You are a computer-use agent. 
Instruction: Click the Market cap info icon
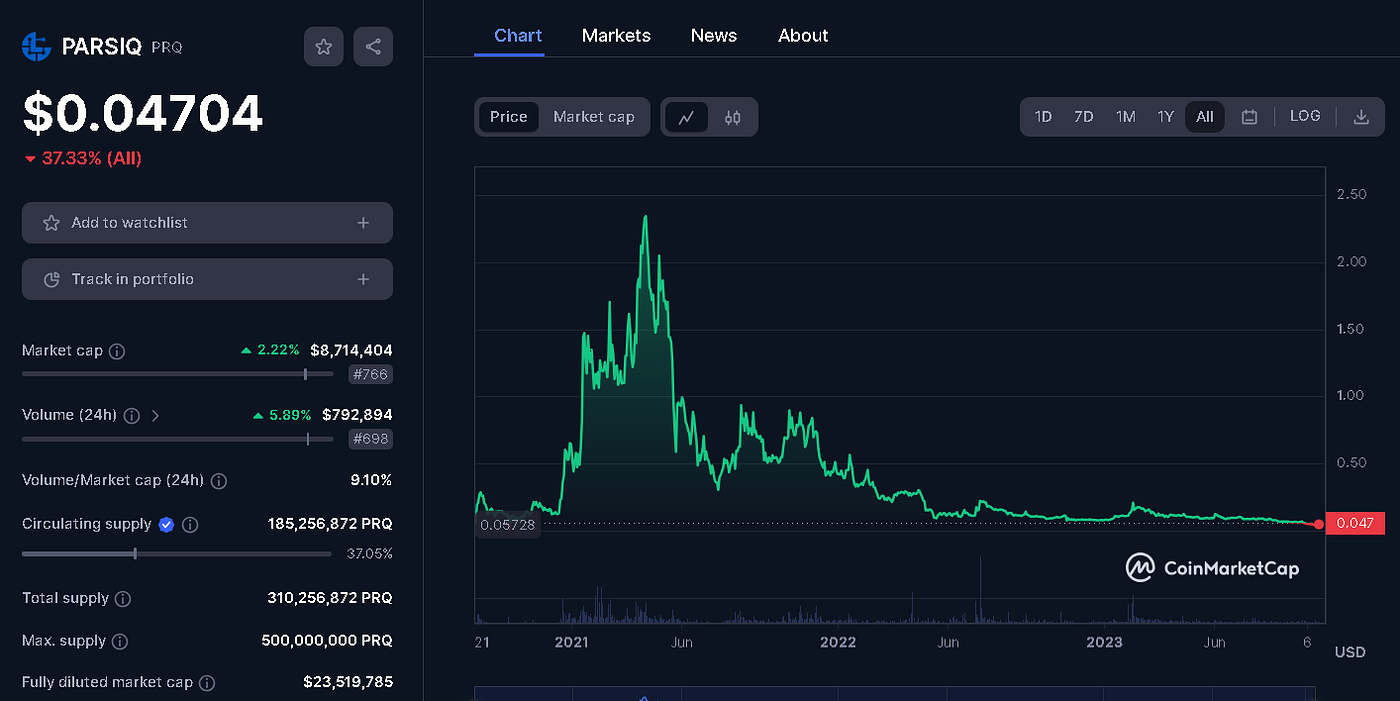tap(117, 351)
